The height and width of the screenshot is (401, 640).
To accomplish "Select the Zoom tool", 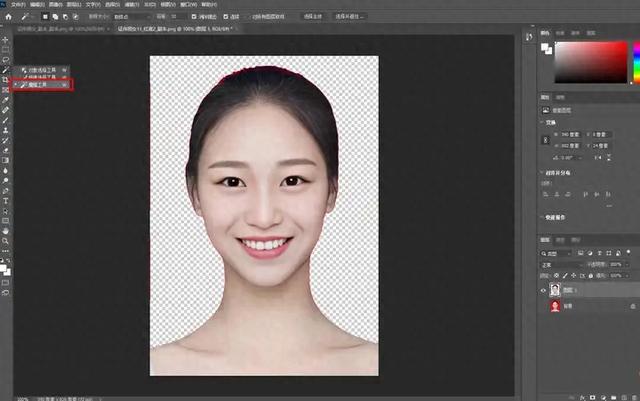I will click(5, 241).
